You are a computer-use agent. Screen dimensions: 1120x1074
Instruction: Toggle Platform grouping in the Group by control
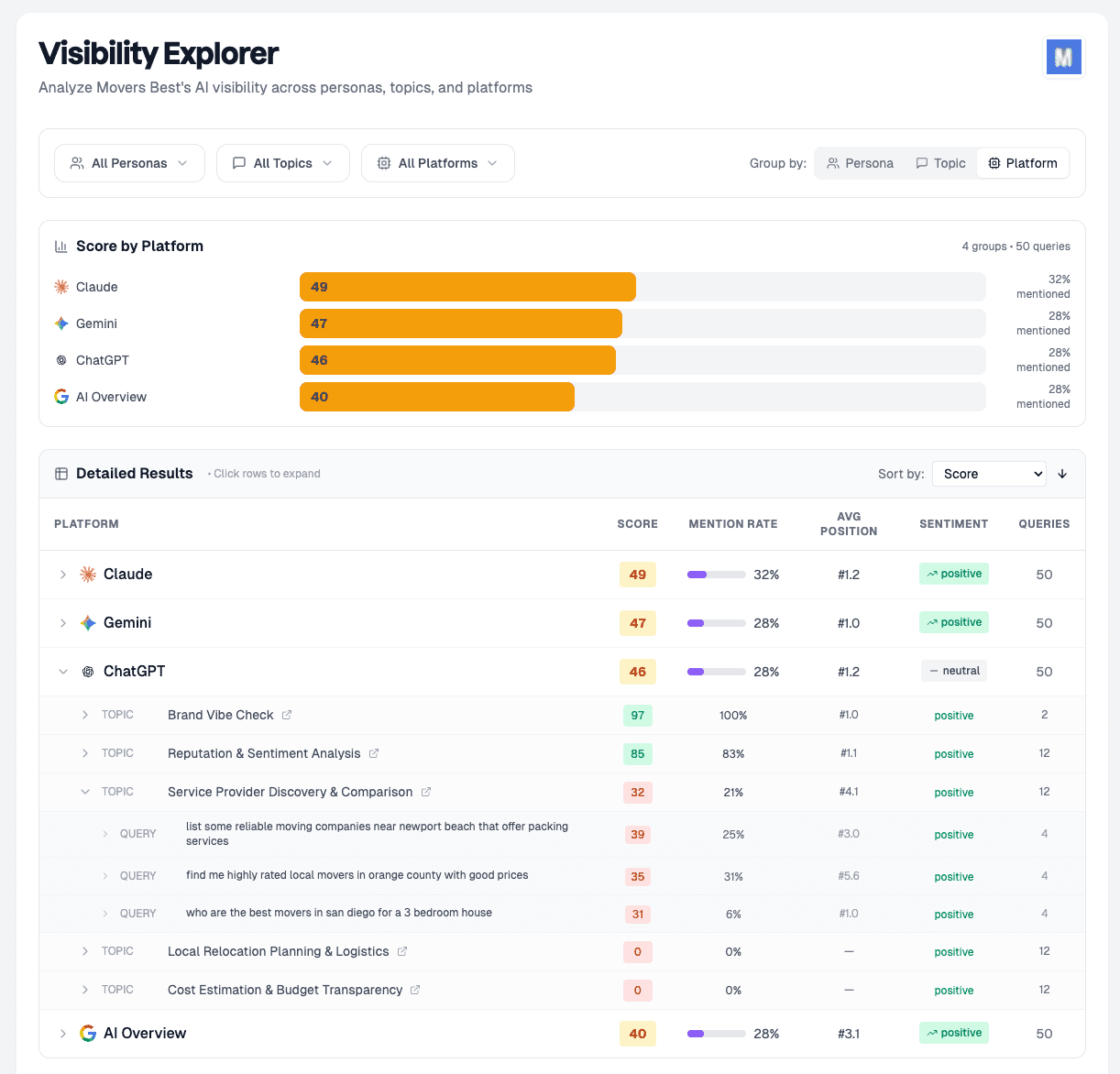coord(1022,162)
